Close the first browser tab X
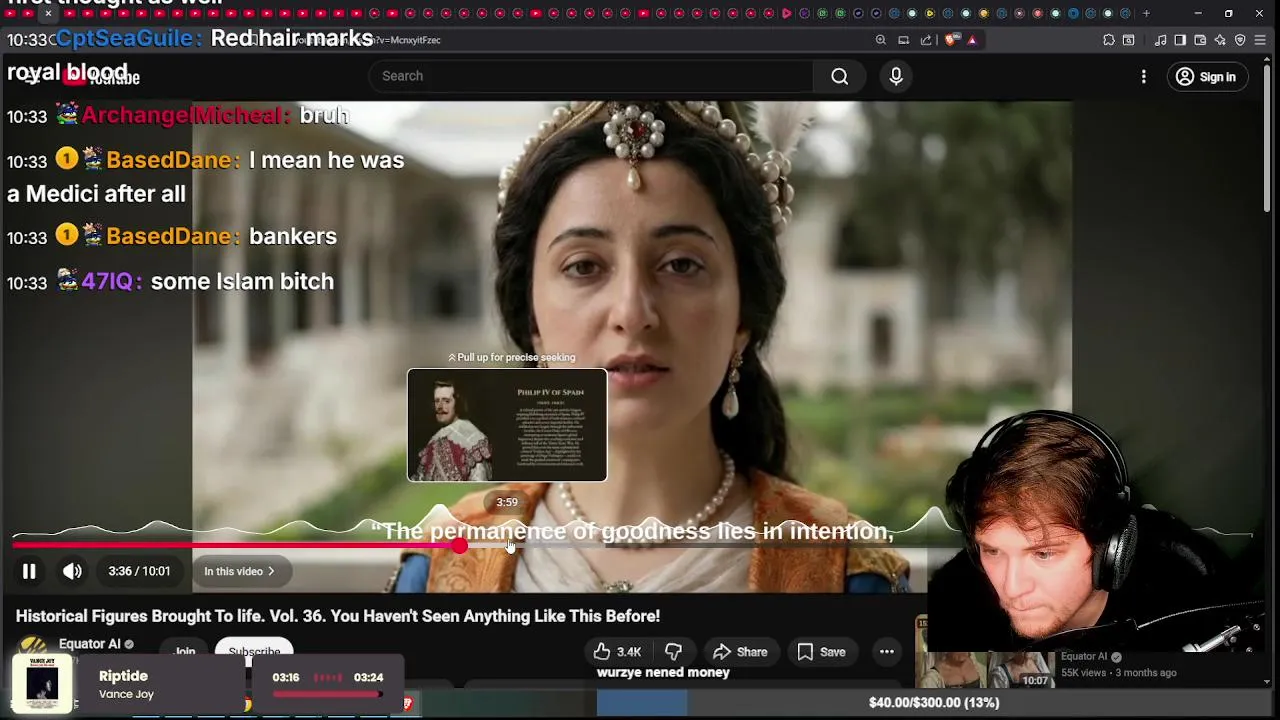This screenshot has width=1280, height=720. 48,13
